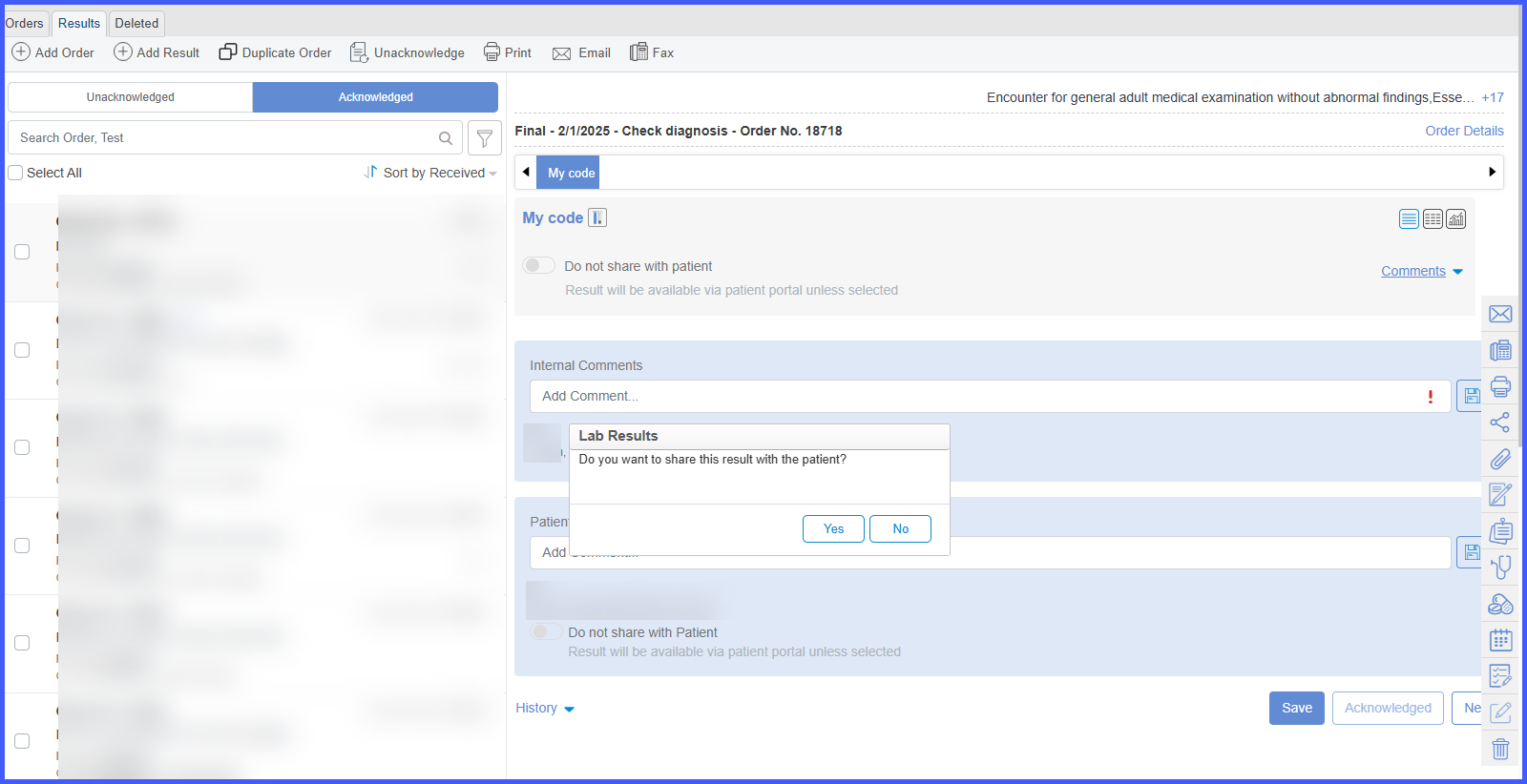Click the search magnifier icon

tap(446, 138)
